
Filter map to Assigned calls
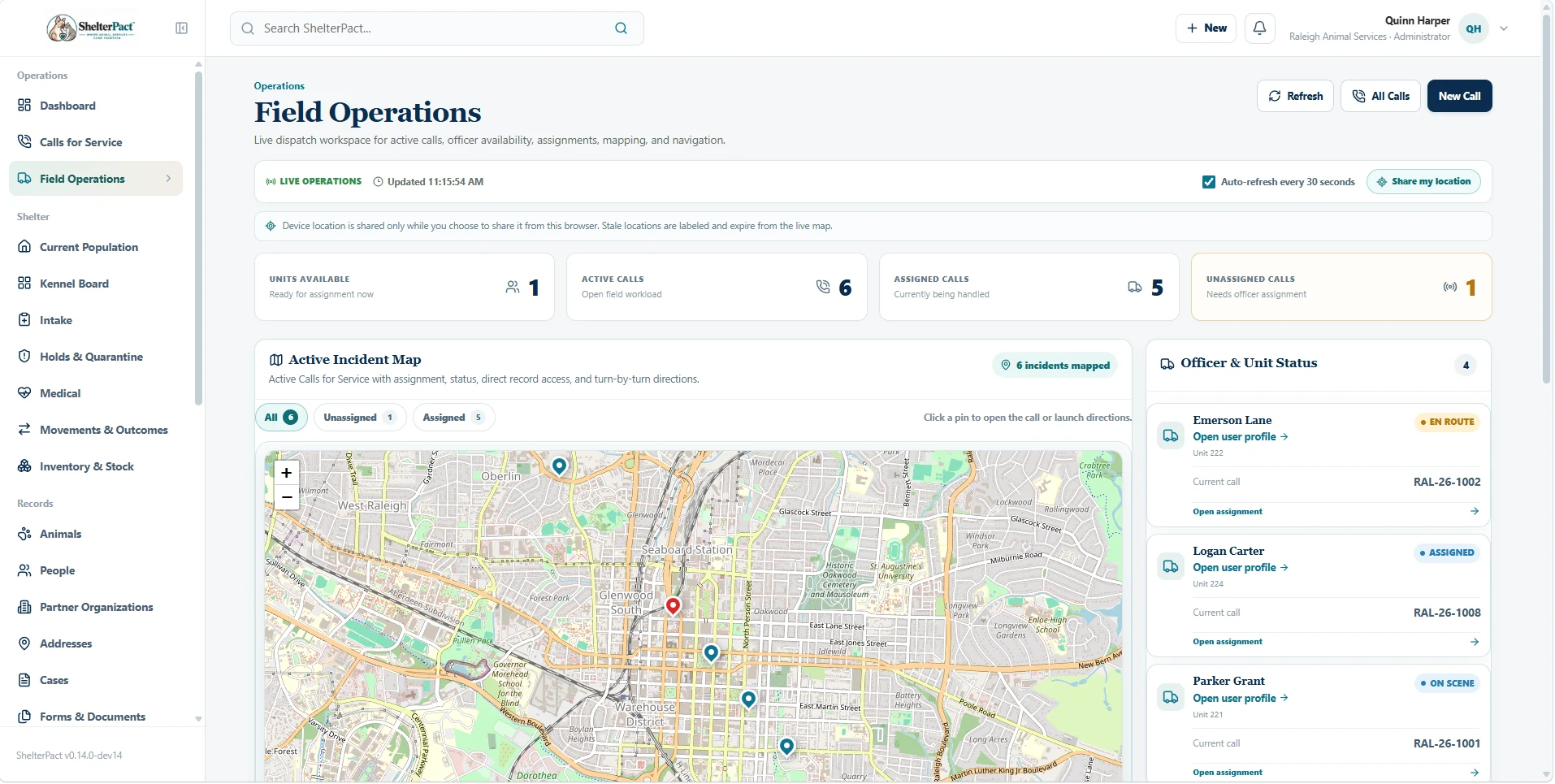(453, 418)
